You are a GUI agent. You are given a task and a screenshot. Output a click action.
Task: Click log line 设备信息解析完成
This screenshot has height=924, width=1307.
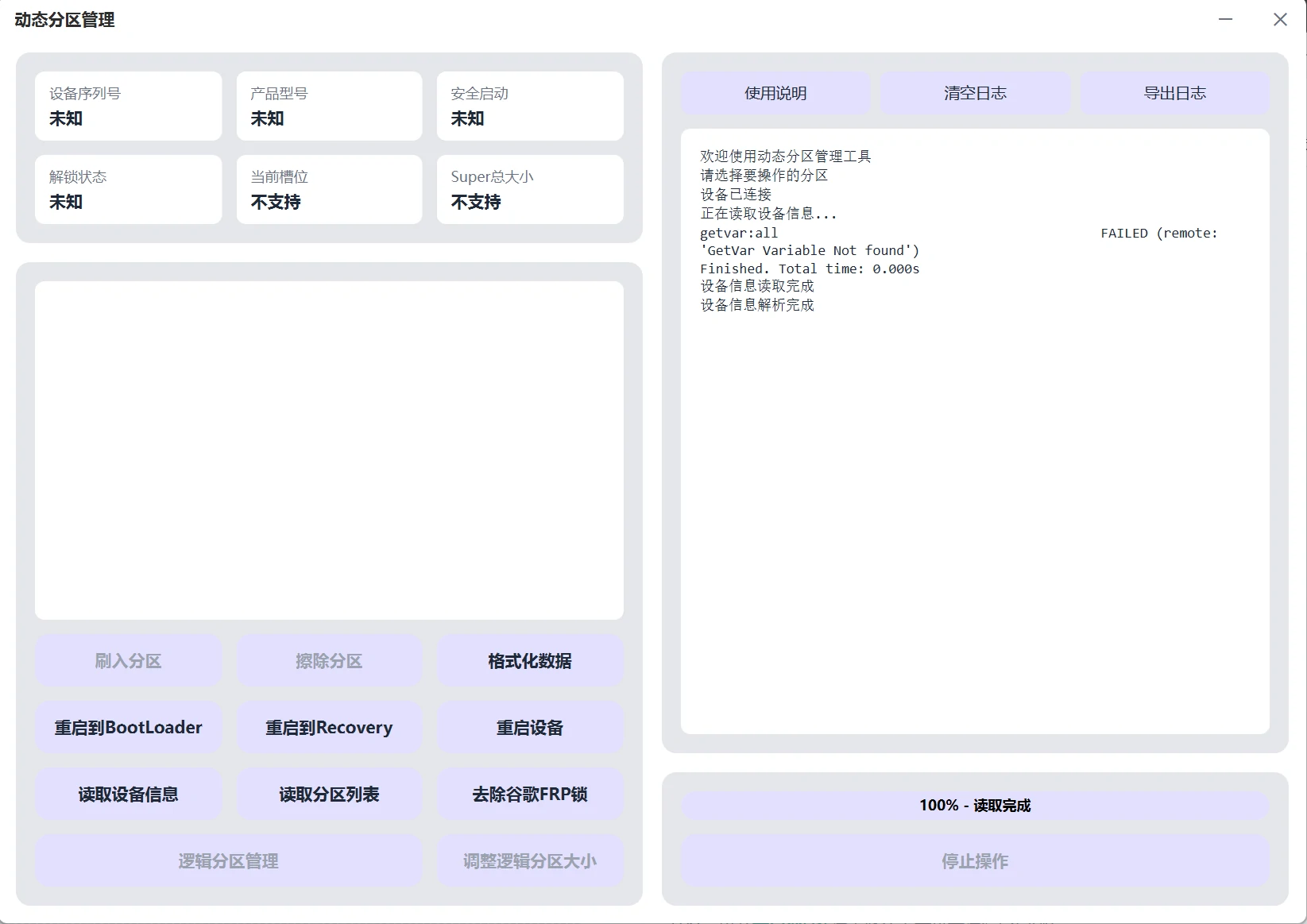coord(757,305)
